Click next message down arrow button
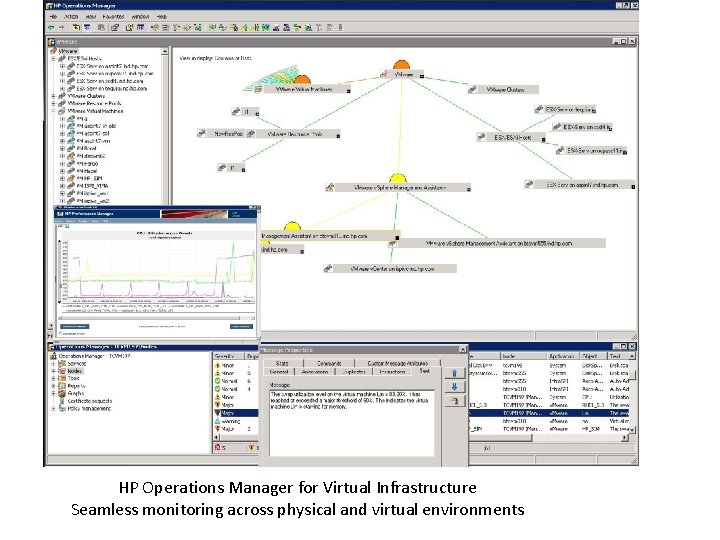This screenshot has width=720, height=540. tap(455, 387)
